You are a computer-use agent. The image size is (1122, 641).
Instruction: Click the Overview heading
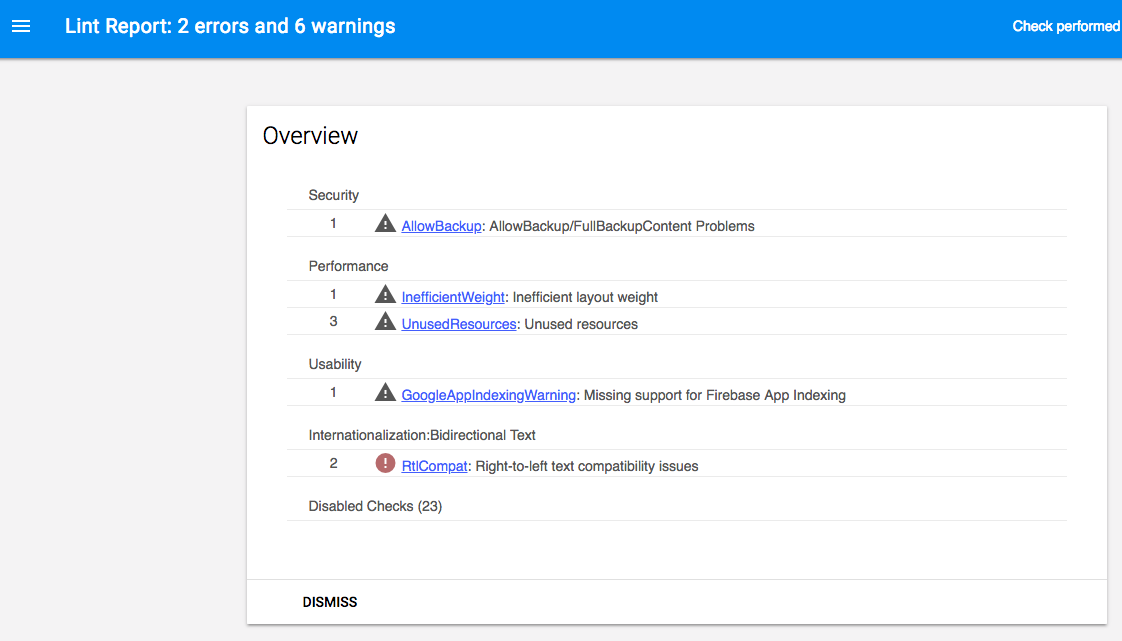pos(310,136)
